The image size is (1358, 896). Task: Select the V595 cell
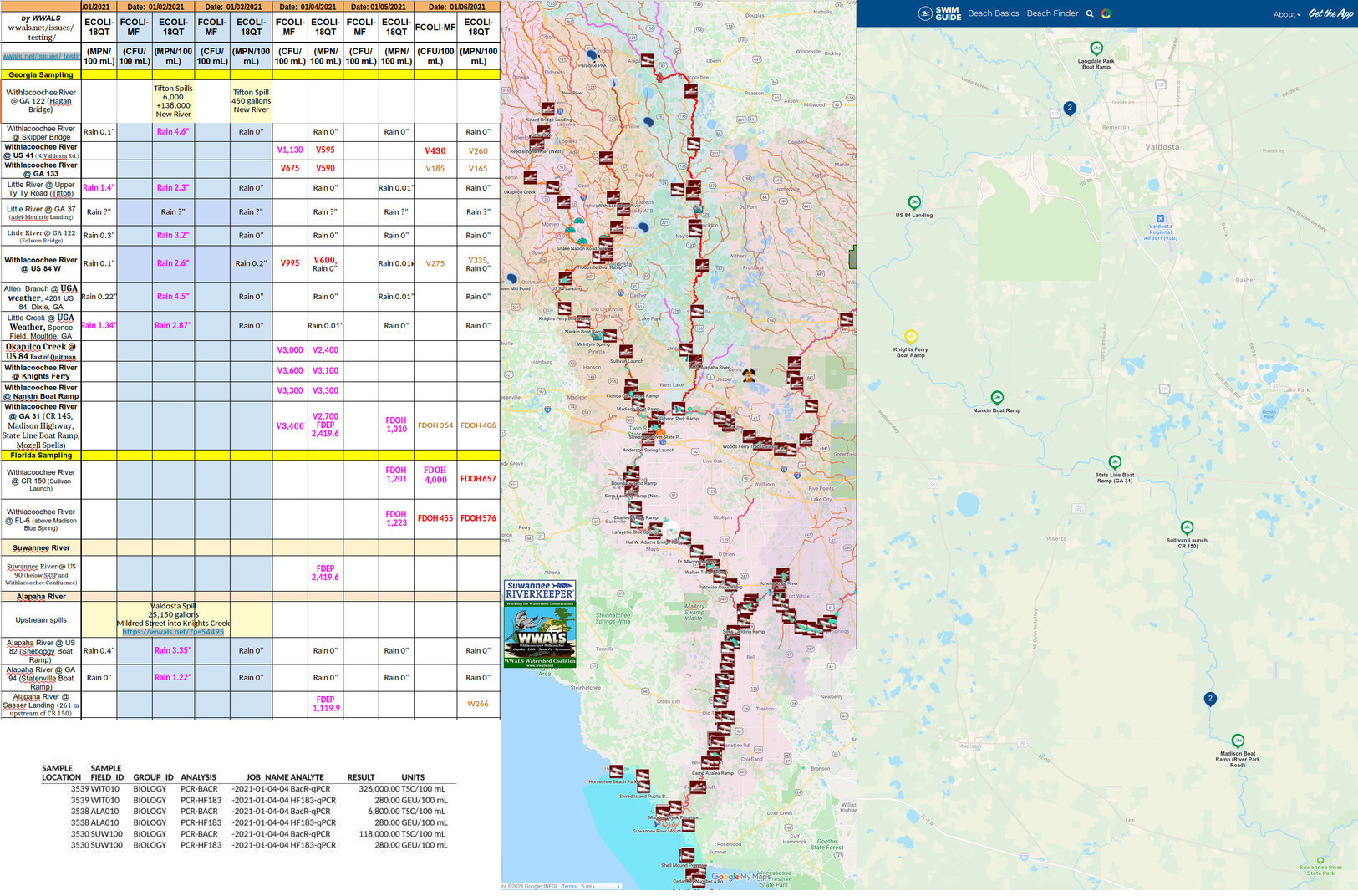tap(325, 150)
